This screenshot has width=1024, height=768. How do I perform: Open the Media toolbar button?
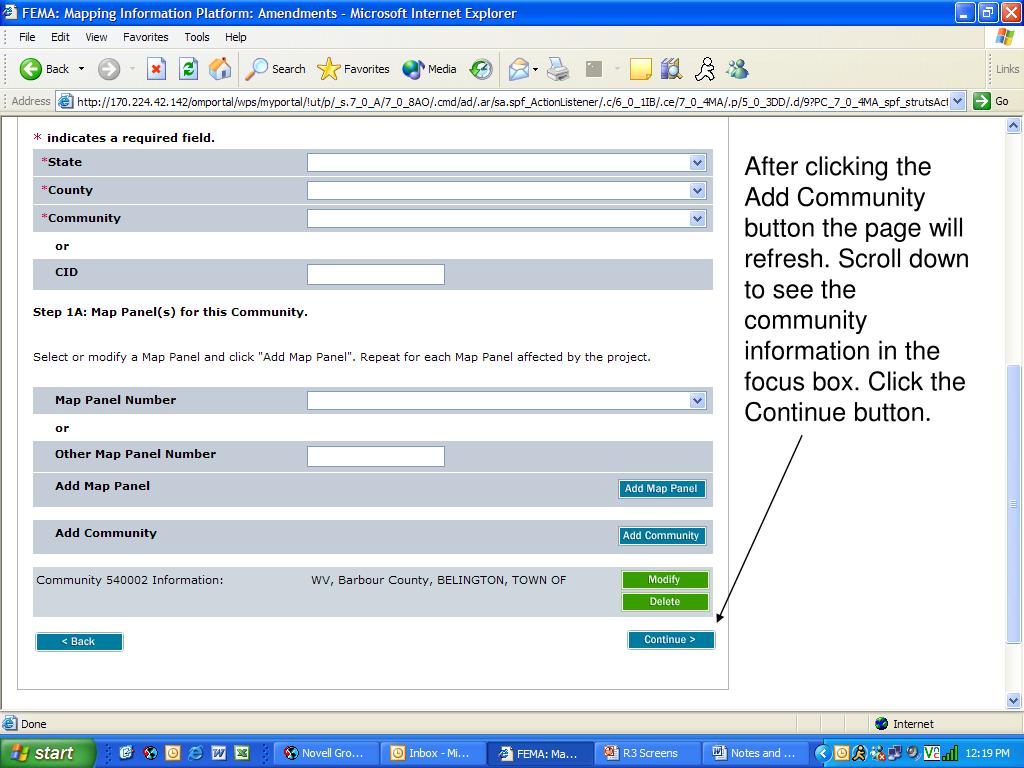(x=429, y=69)
